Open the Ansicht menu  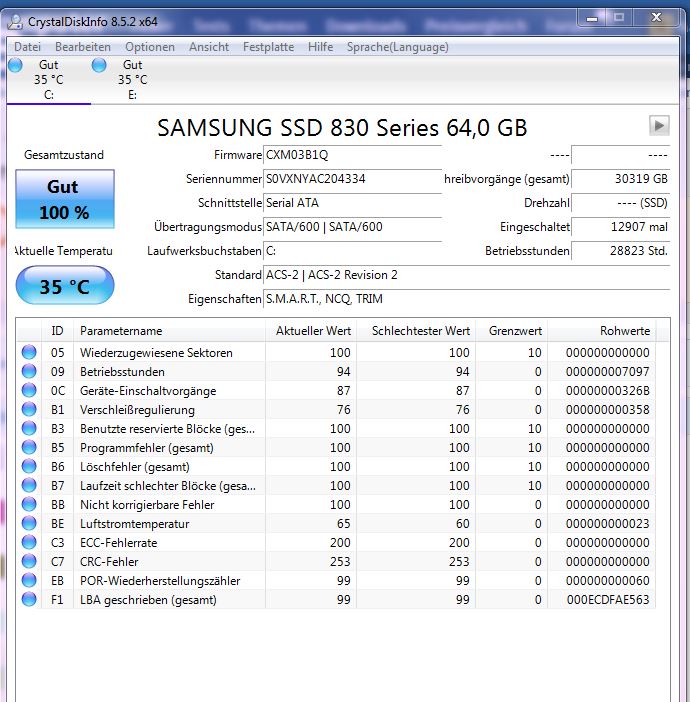point(209,47)
